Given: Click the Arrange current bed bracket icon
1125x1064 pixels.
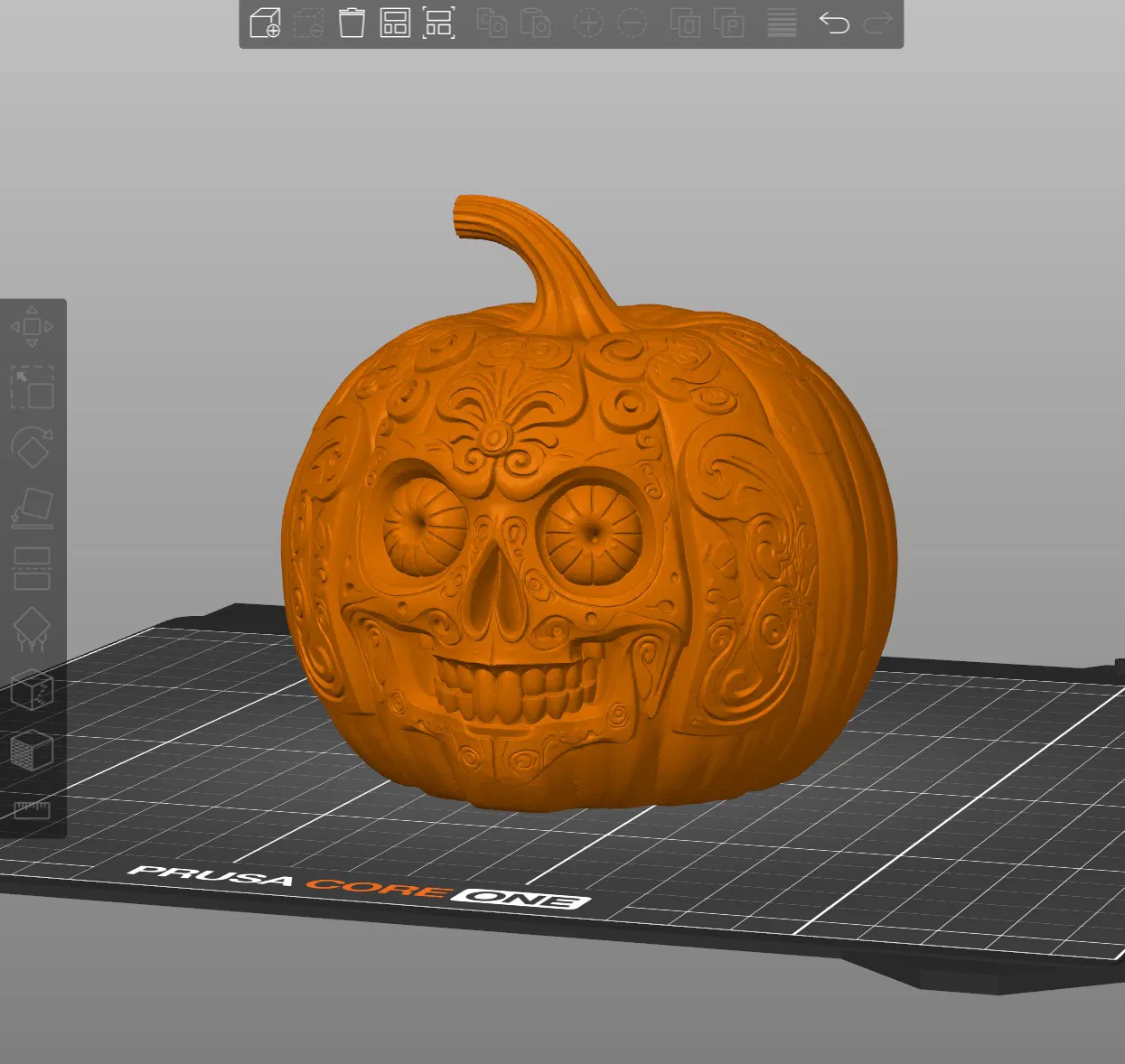Looking at the screenshot, I should tap(439, 23).
